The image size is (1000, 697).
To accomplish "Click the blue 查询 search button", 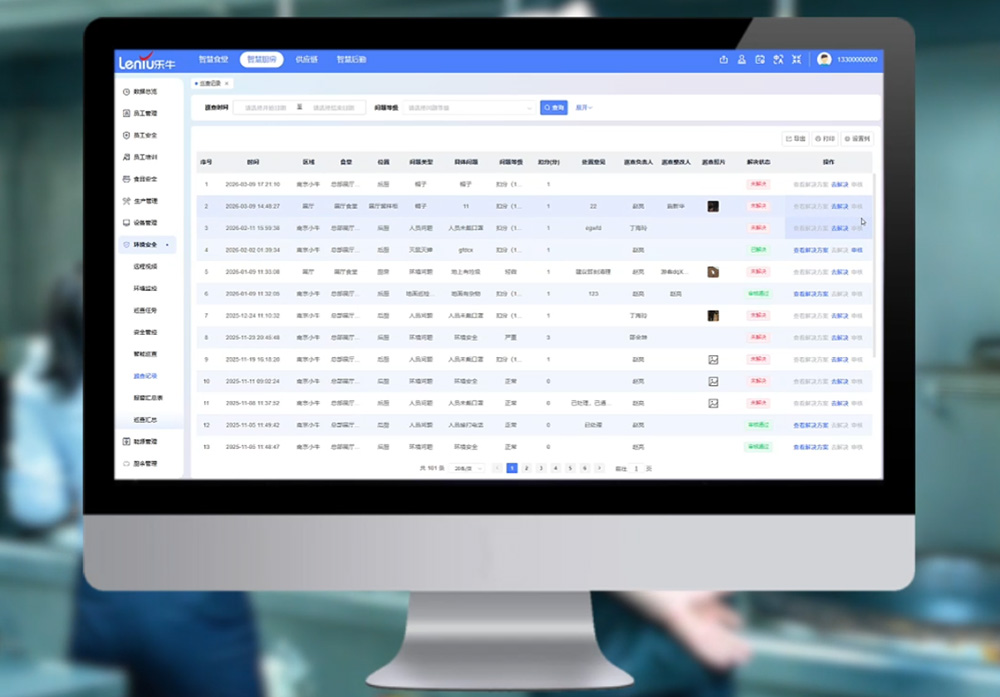I will 554,107.
